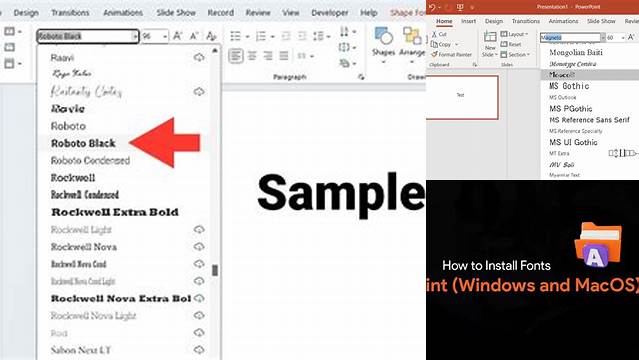
Task: Open the Slide Show ribbon tab
Action: 176,13
